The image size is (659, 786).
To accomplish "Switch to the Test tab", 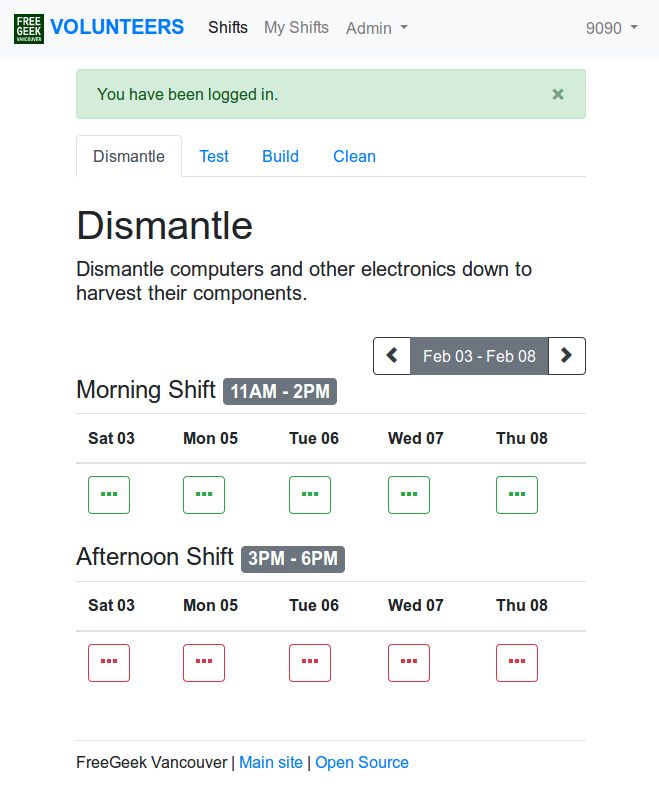I will [214, 156].
